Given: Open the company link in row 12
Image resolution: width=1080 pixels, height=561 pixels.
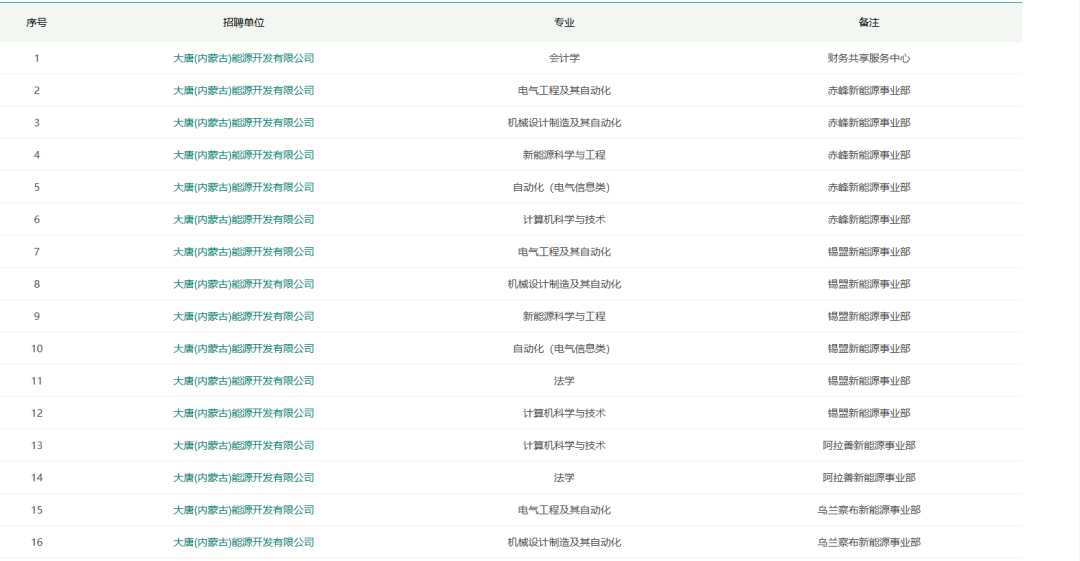Looking at the screenshot, I should coord(243,414).
